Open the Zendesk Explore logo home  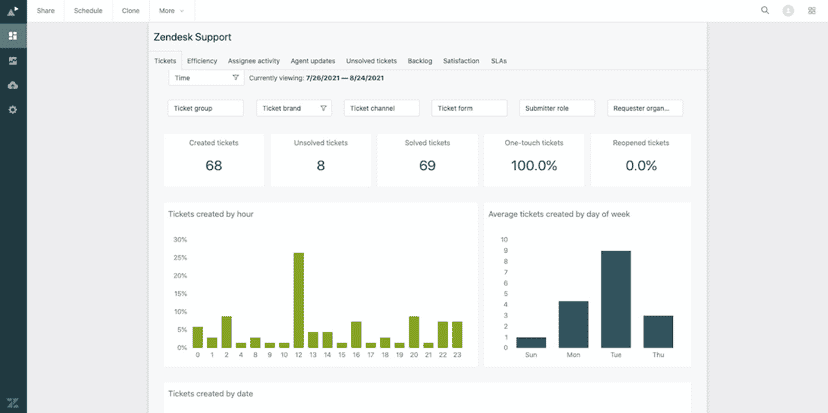tap(13, 11)
